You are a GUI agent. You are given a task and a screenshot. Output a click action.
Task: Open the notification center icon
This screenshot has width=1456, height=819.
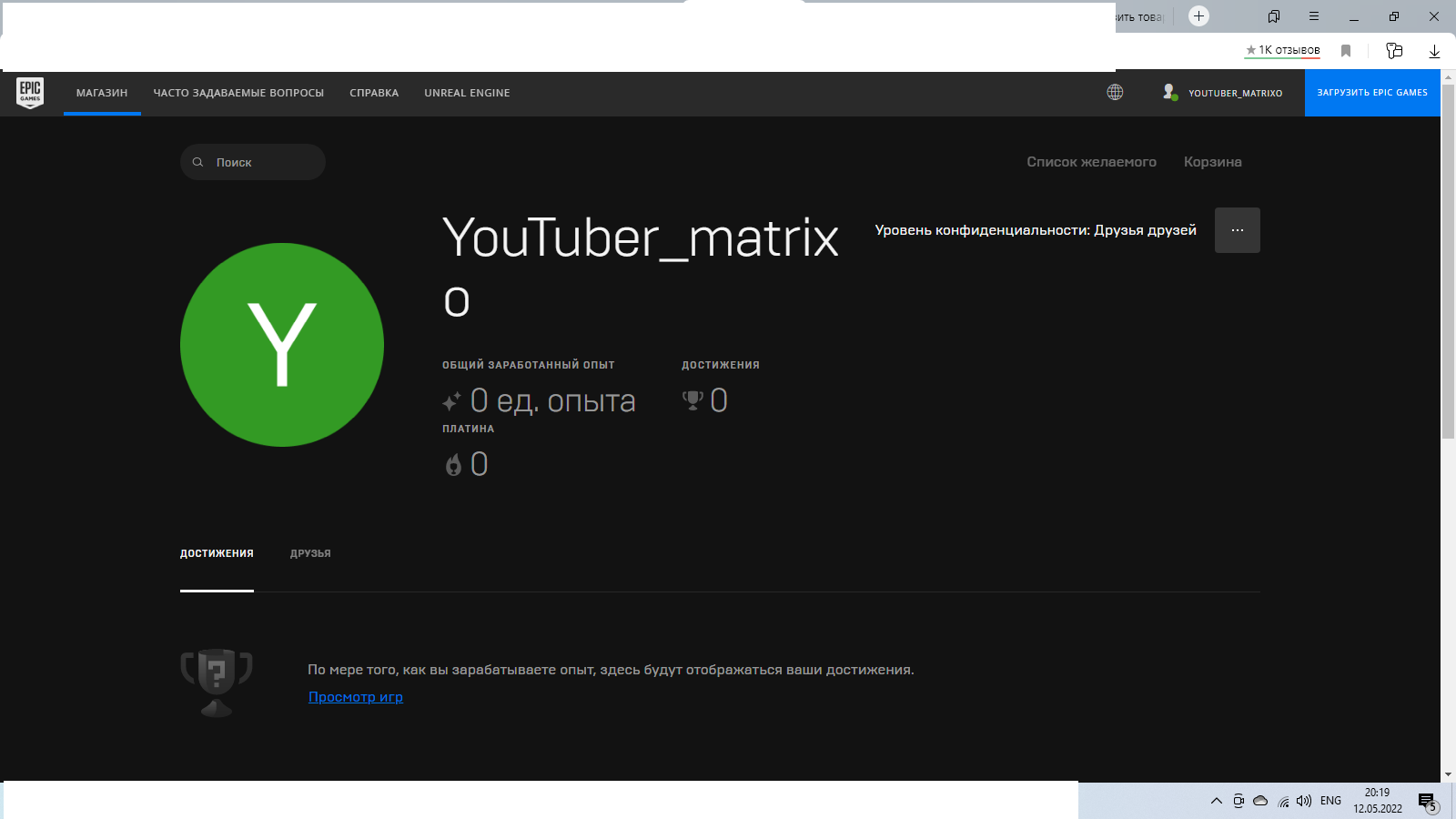[x=1428, y=802]
